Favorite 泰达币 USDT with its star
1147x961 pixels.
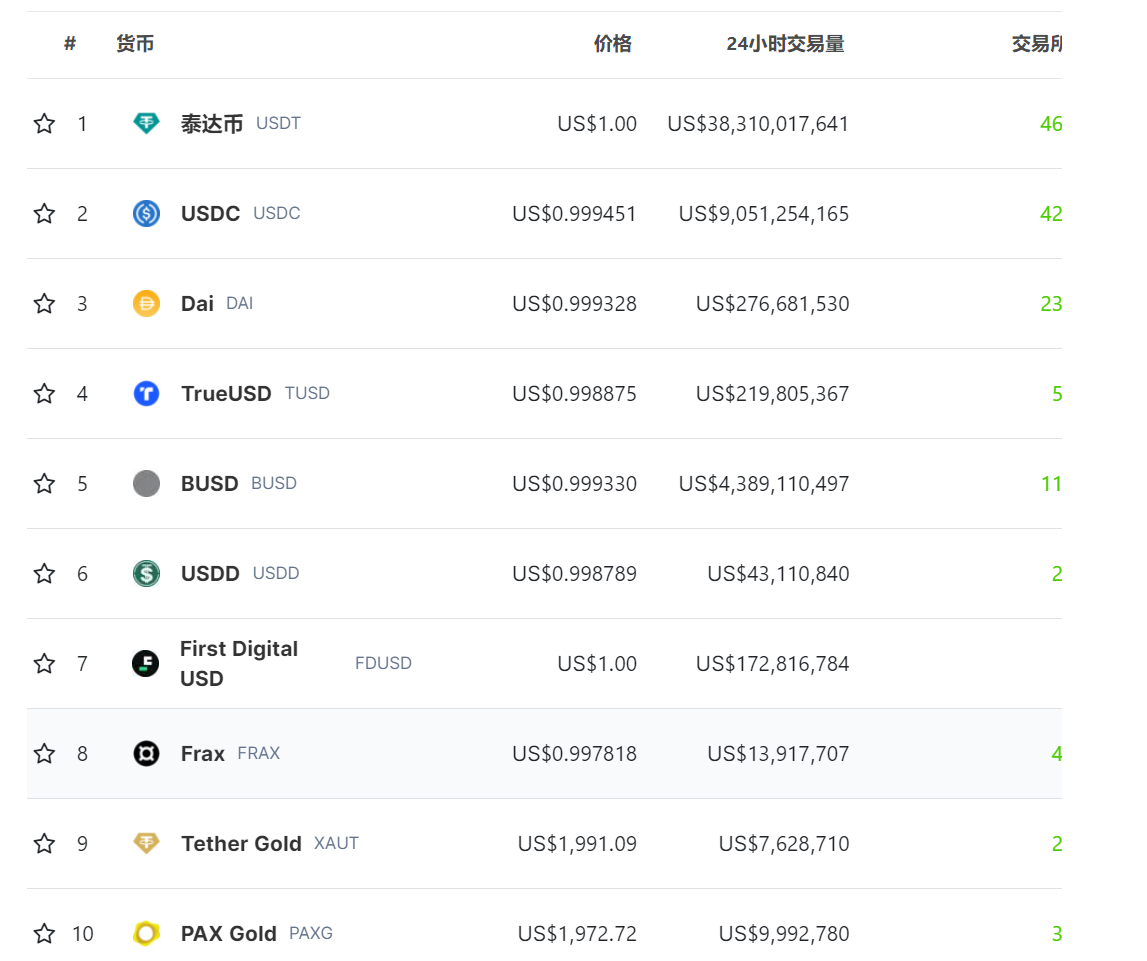[x=45, y=124]
